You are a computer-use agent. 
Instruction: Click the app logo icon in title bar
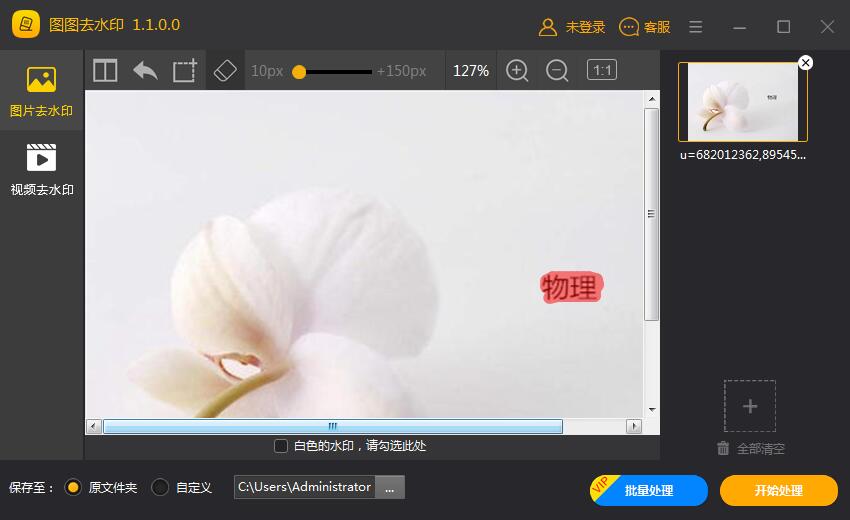coord(26,24)
